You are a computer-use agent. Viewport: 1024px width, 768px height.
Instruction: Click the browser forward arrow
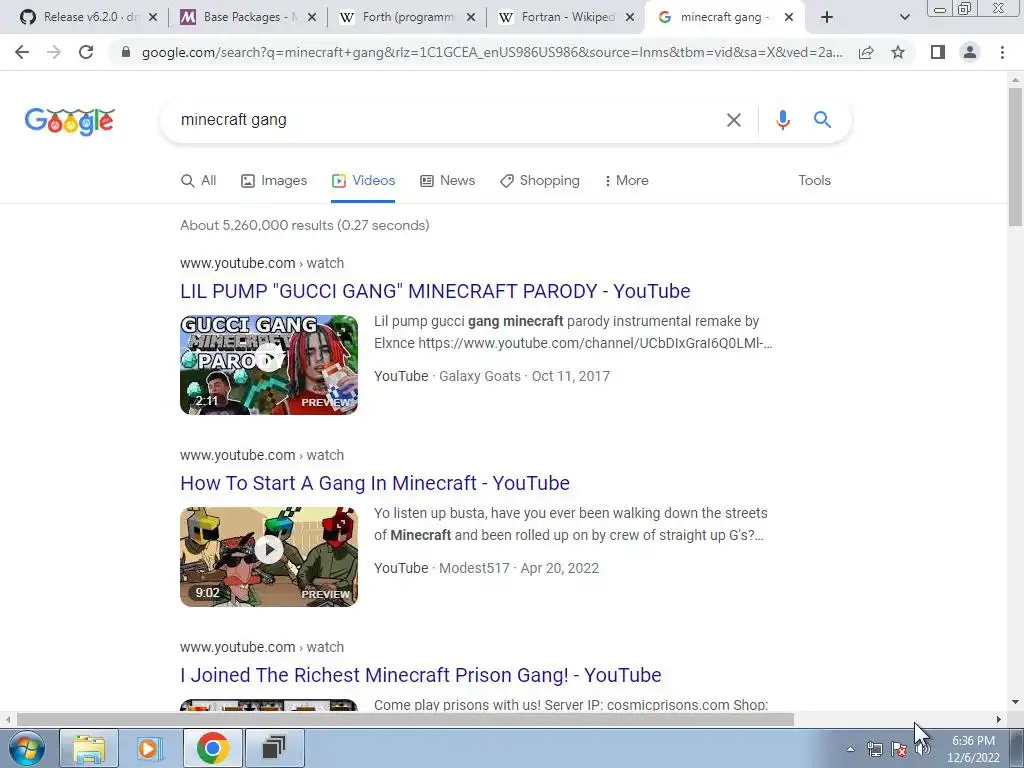pos(54,52)
